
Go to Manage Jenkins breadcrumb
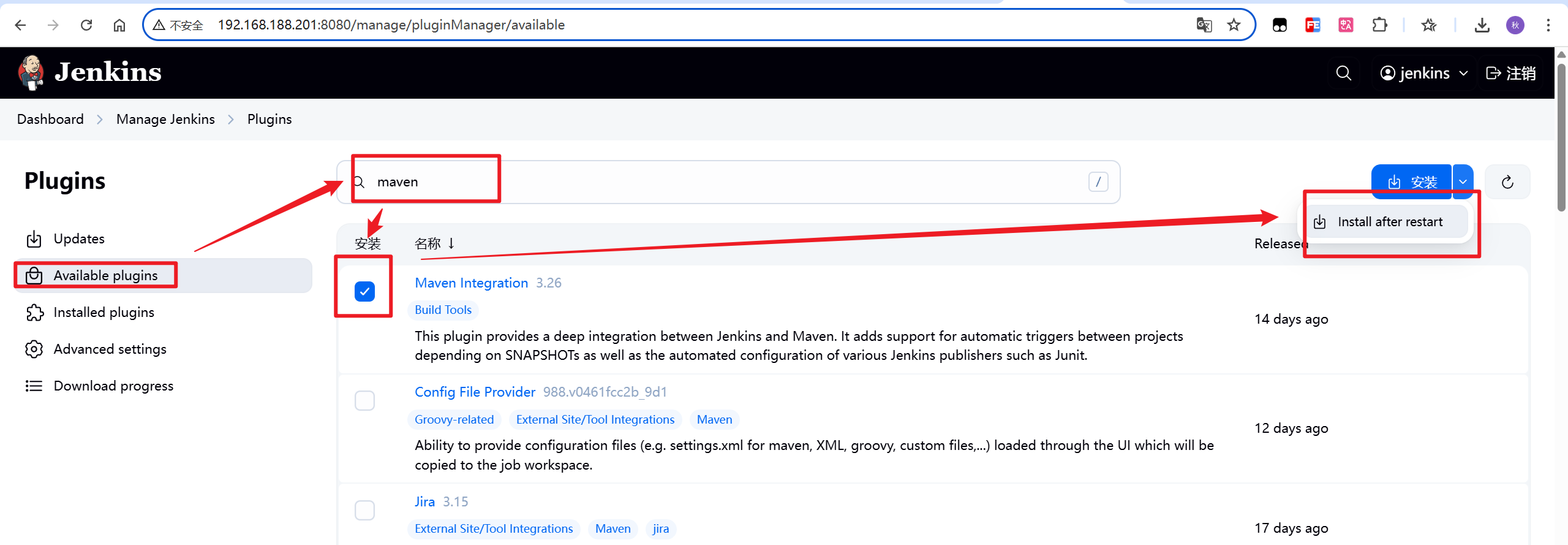(165, 120)
